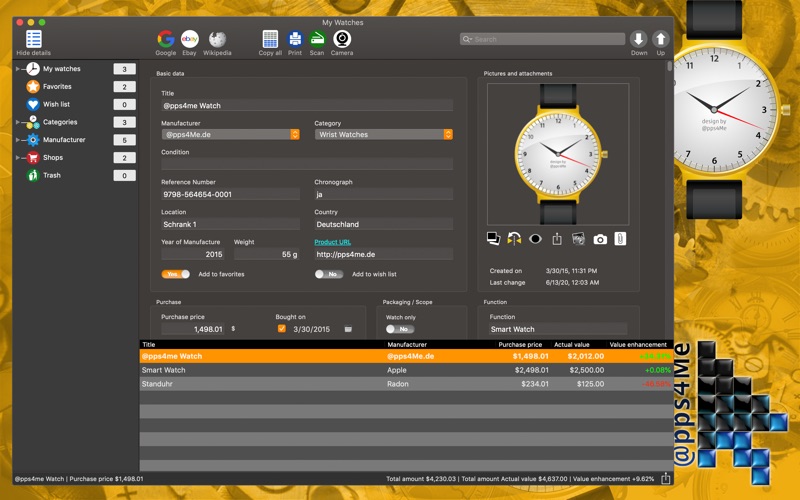Screen dimensions: 800x500
Task: Expand the My watches tree arrow
Action: 18,69
